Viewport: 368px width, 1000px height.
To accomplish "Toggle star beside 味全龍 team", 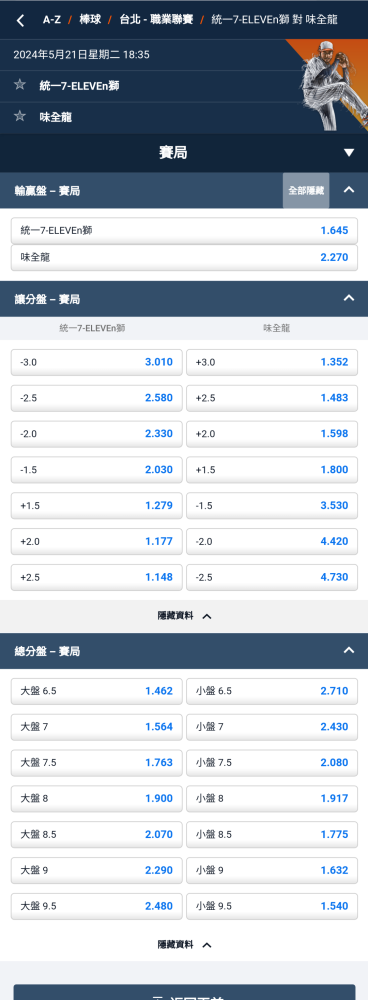I will point(20,116).
